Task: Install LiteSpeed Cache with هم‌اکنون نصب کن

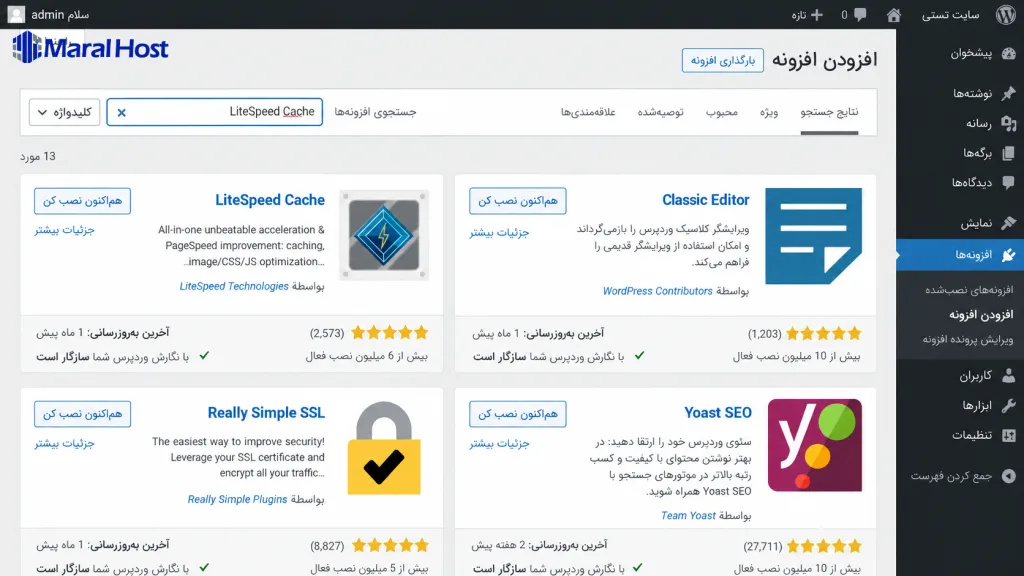Action: (x=82, y=200)
